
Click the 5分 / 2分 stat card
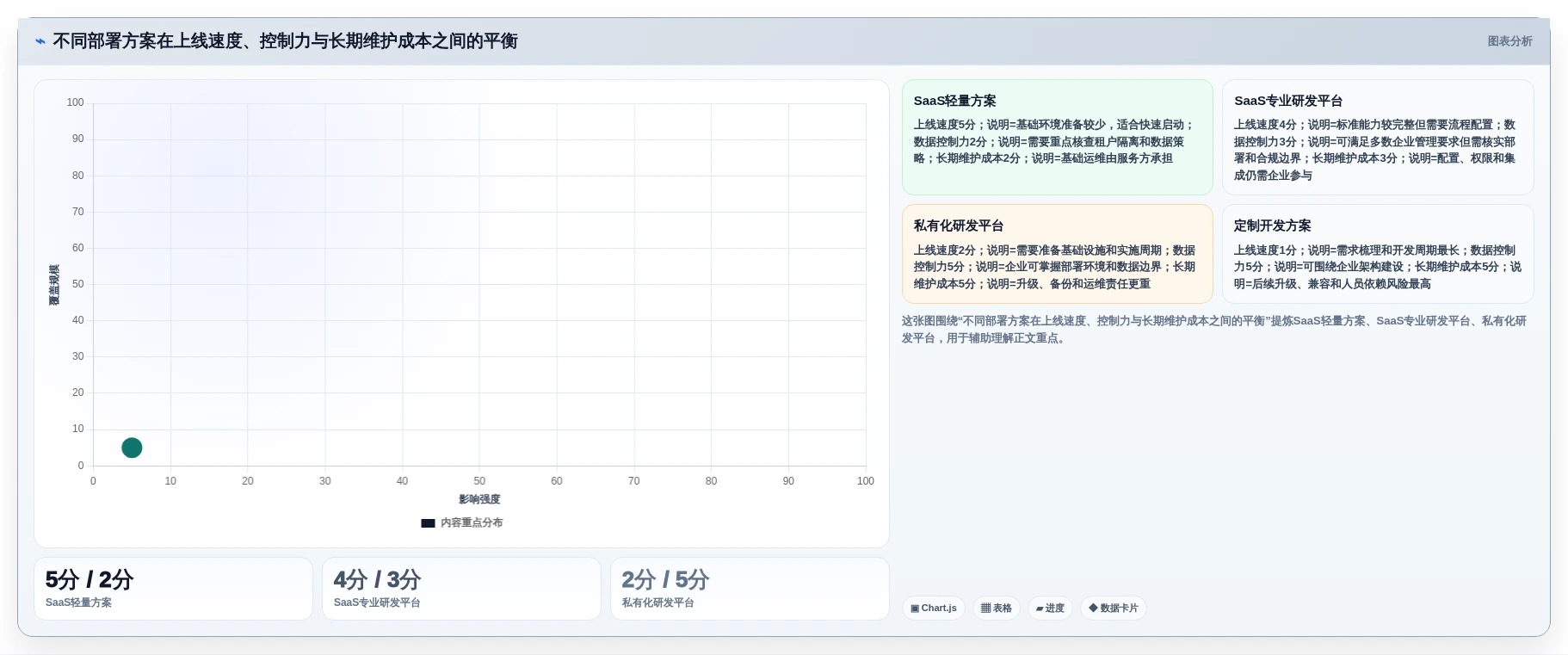tap(173, 589)
